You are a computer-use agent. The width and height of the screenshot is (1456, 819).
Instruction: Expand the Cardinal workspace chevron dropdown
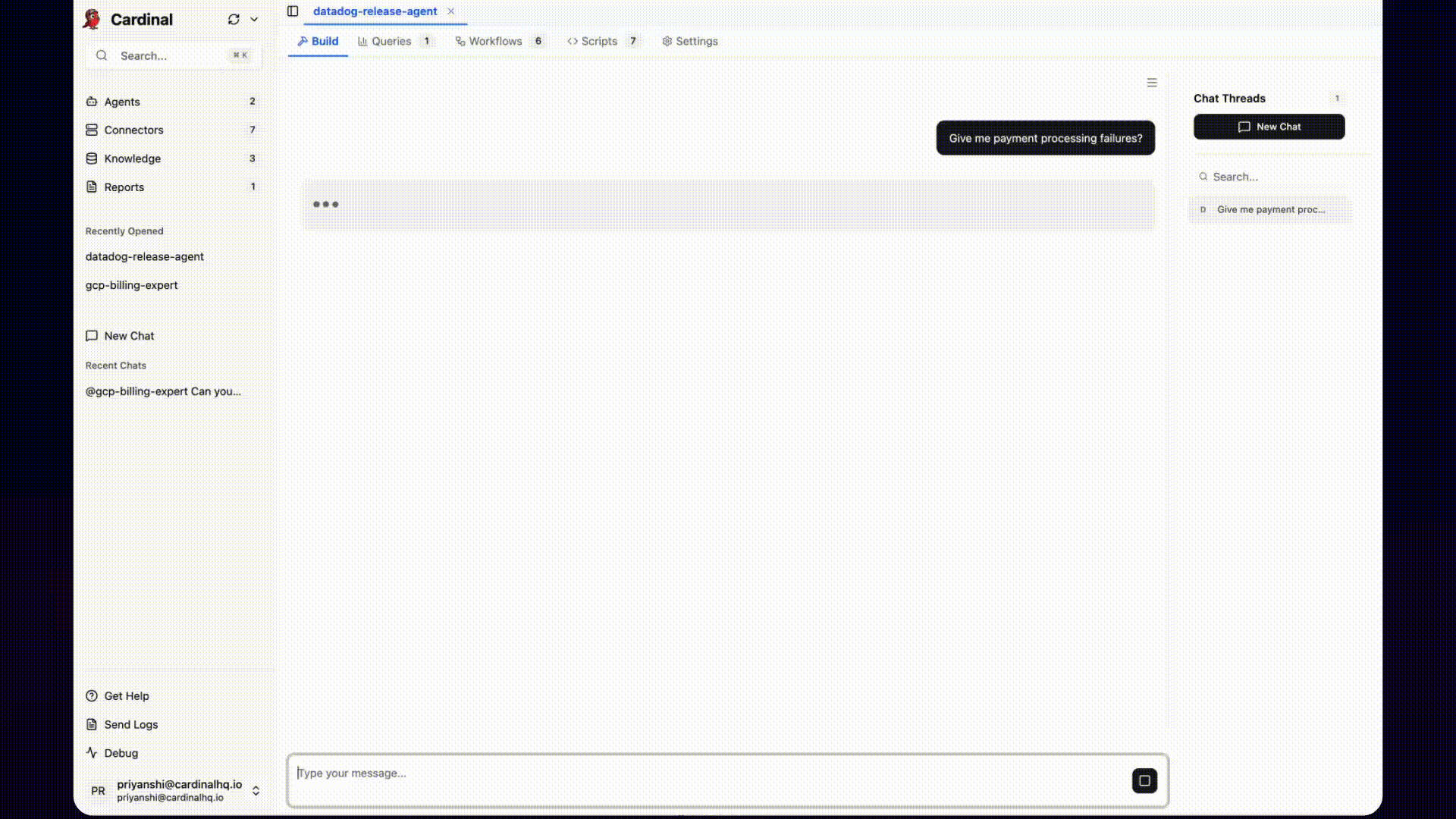tap(254, 20)
